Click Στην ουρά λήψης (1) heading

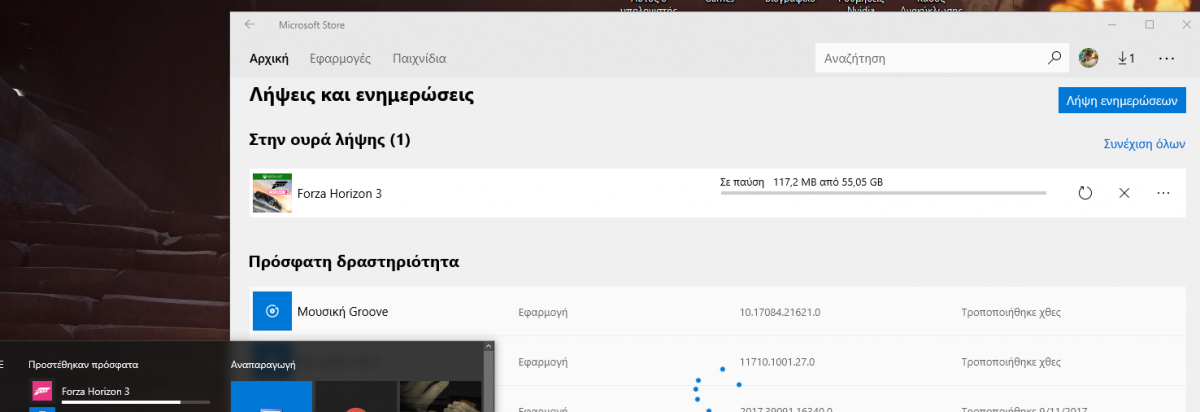[x=330, y=139]
